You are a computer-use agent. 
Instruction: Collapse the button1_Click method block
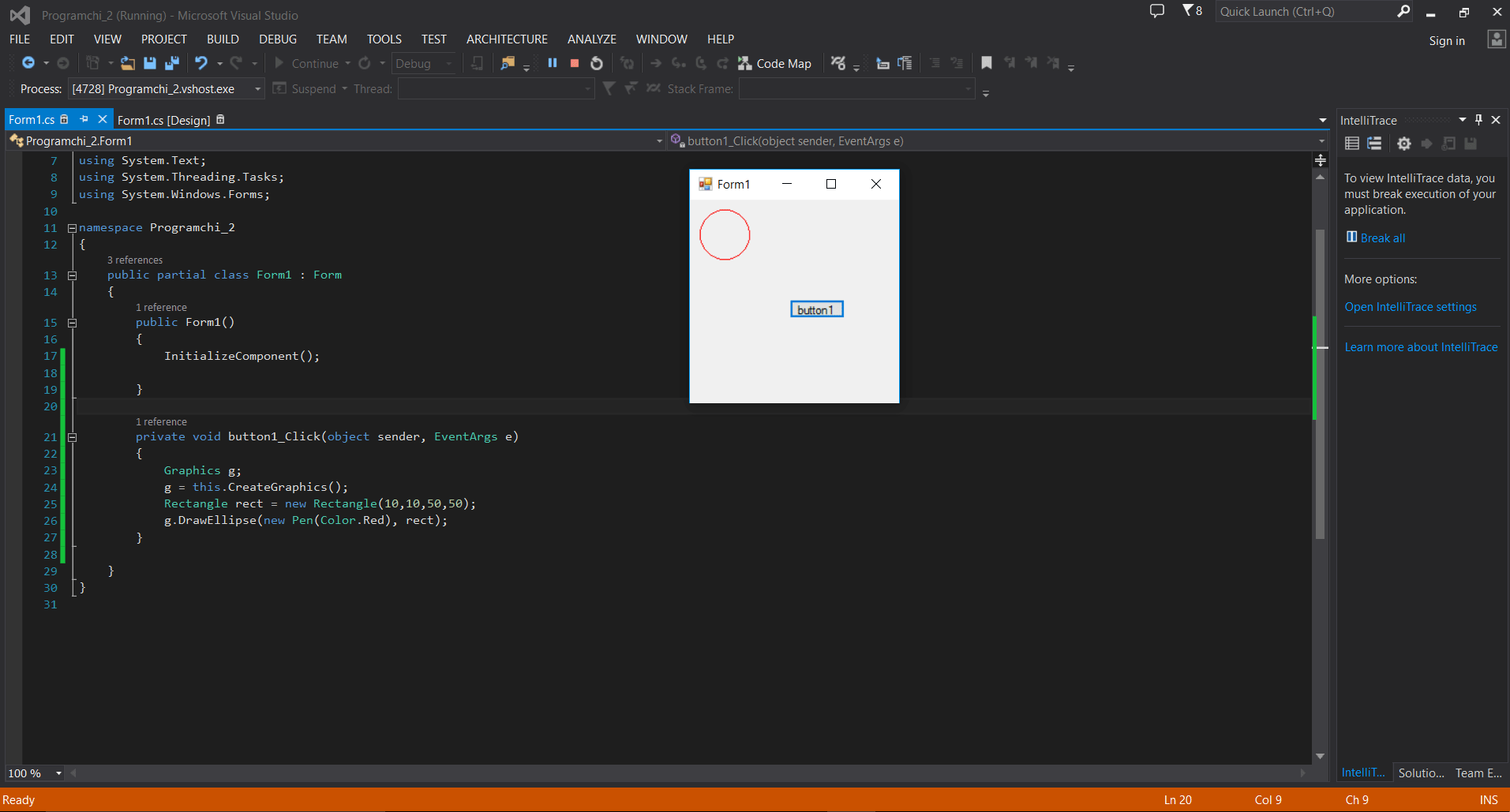click(72, 437)
